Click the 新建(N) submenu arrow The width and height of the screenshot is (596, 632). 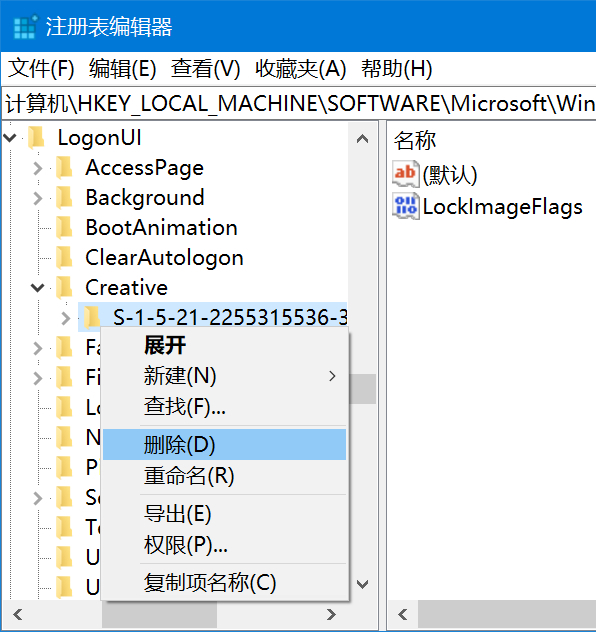[x=332, y=376]
